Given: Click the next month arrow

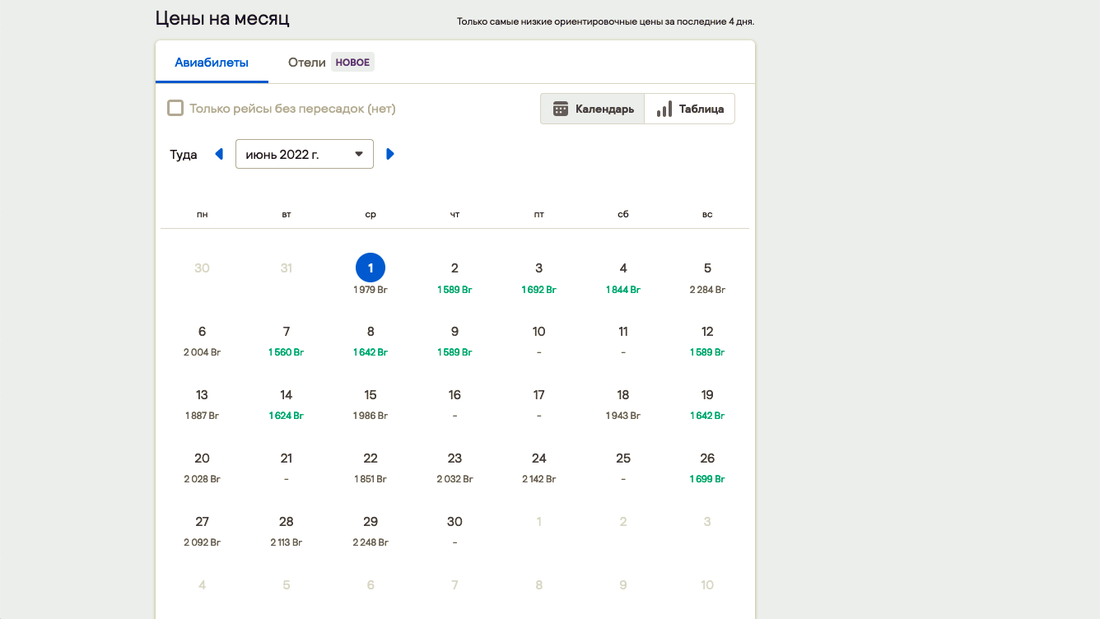Looking at the screenshot, I should pos(390,154).
